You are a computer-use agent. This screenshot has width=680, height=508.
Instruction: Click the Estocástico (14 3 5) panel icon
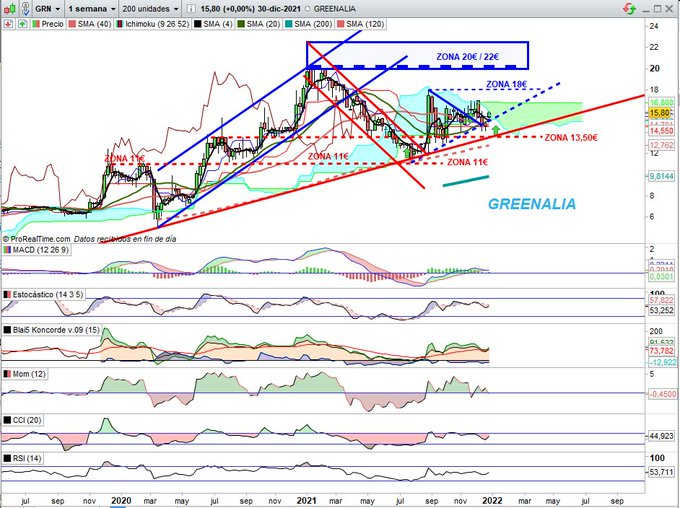pos(7,295)
